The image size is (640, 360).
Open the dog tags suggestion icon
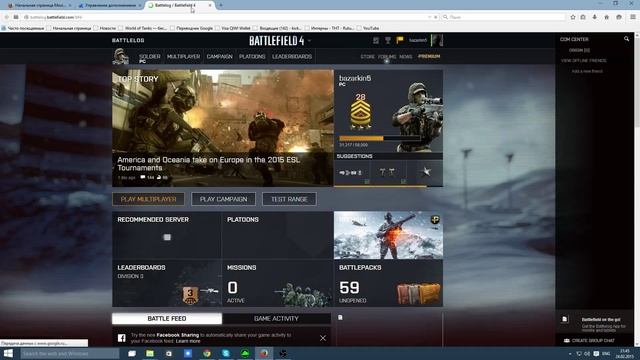(x=387, y=173)
